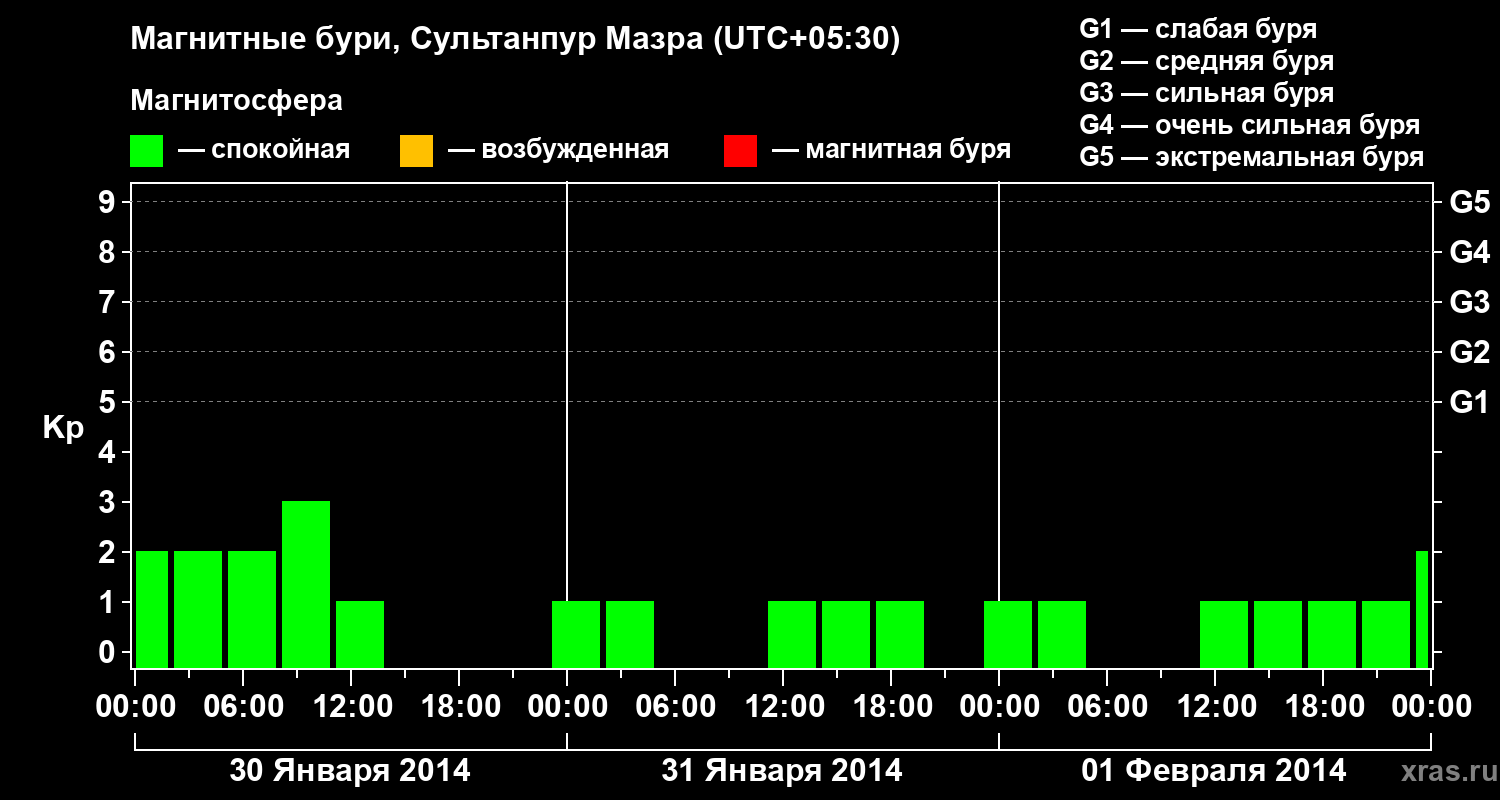Click the 18:00 time label under 30 January
Screen dimensions: 1500x800
pyautogui.click(x=459, y=707)
